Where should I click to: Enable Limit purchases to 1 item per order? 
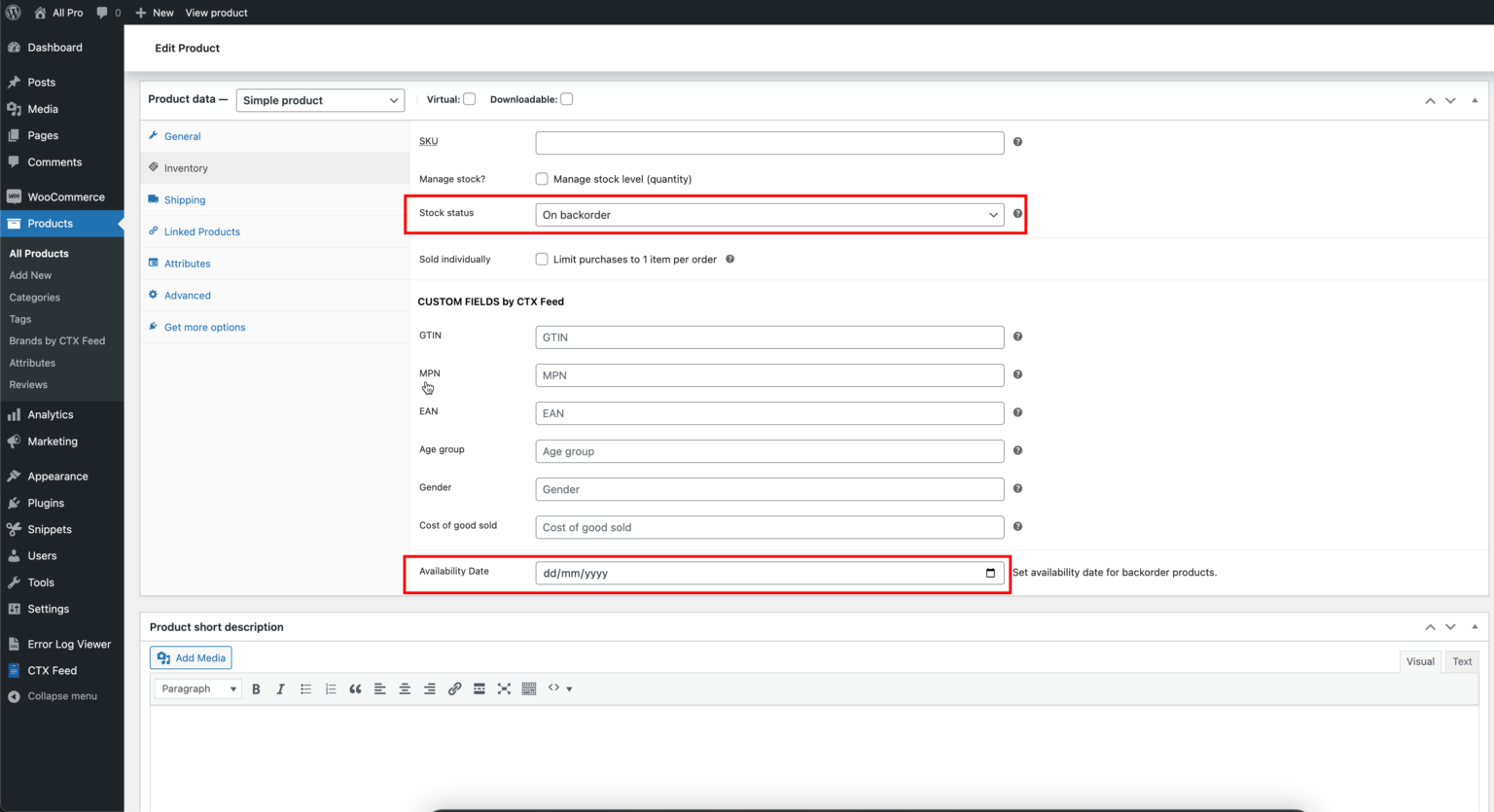pyautogui.click(x=541, y=259)
